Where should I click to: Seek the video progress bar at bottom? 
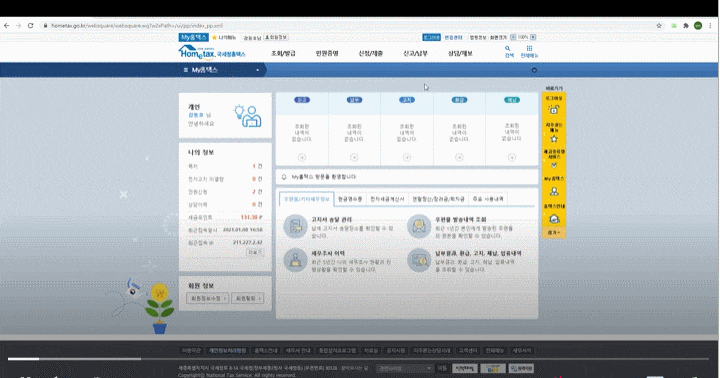[x=358, y=359]
